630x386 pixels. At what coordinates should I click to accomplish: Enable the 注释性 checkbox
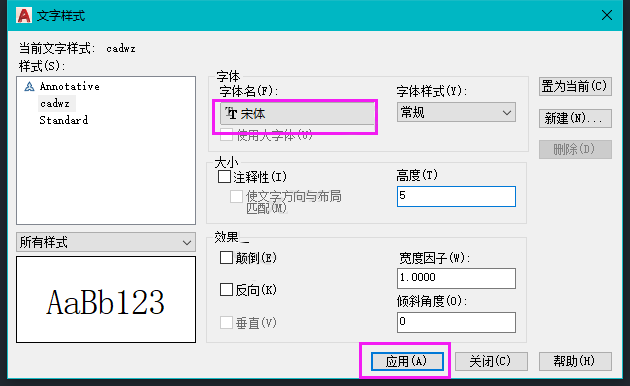point(224,177)
